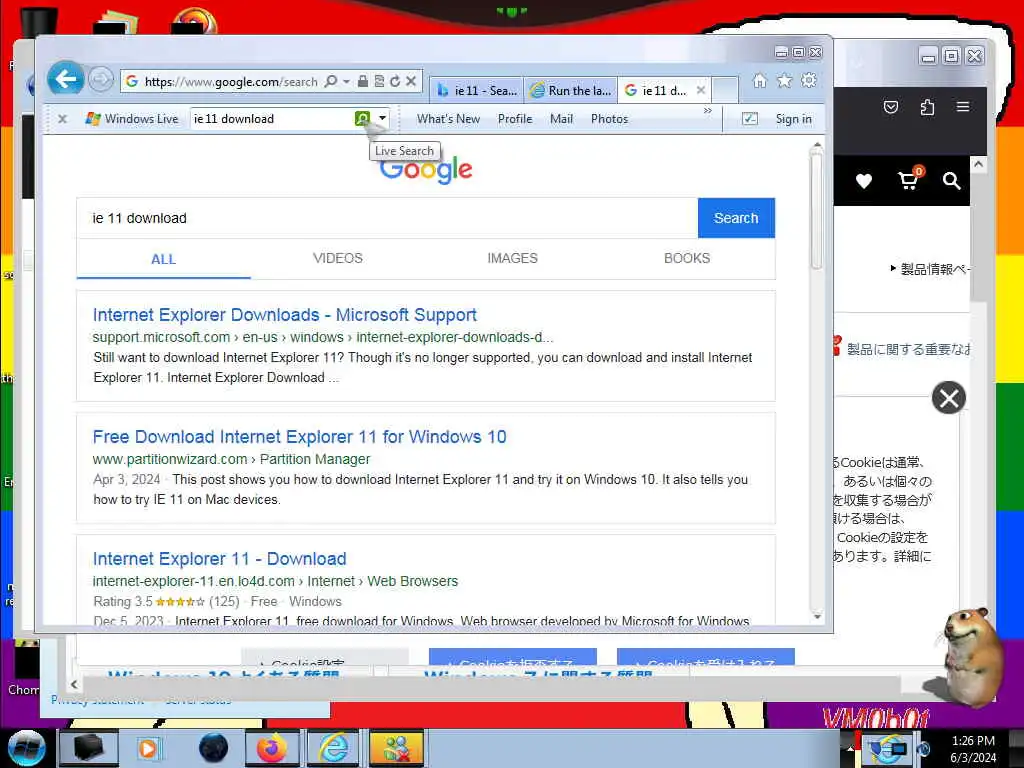Switch to the 'ie 11 - Sea...' Bing tab
Viewport: 1024px width, 768px height.
(x=477, y=91)
